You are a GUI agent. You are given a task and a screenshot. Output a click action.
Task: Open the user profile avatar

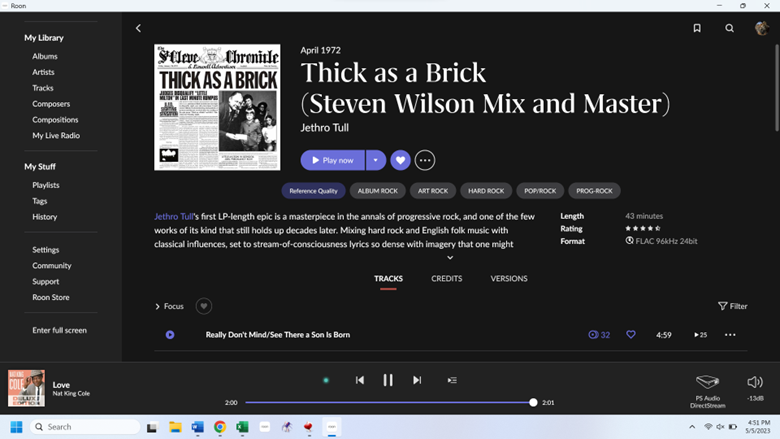pos(762,28)
